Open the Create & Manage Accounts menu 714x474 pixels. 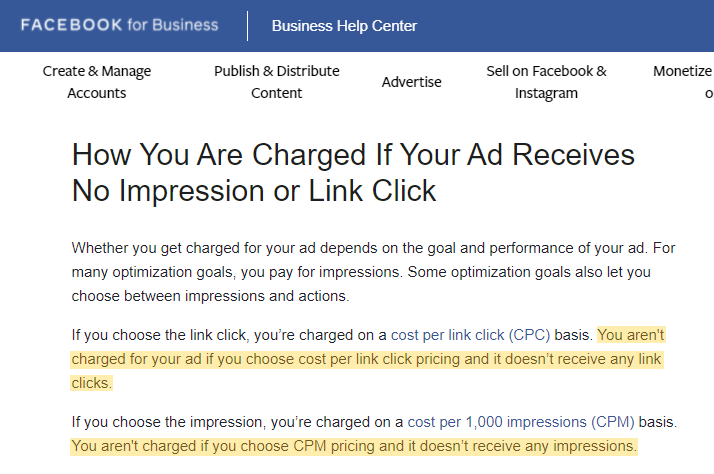tap(97, 82)
